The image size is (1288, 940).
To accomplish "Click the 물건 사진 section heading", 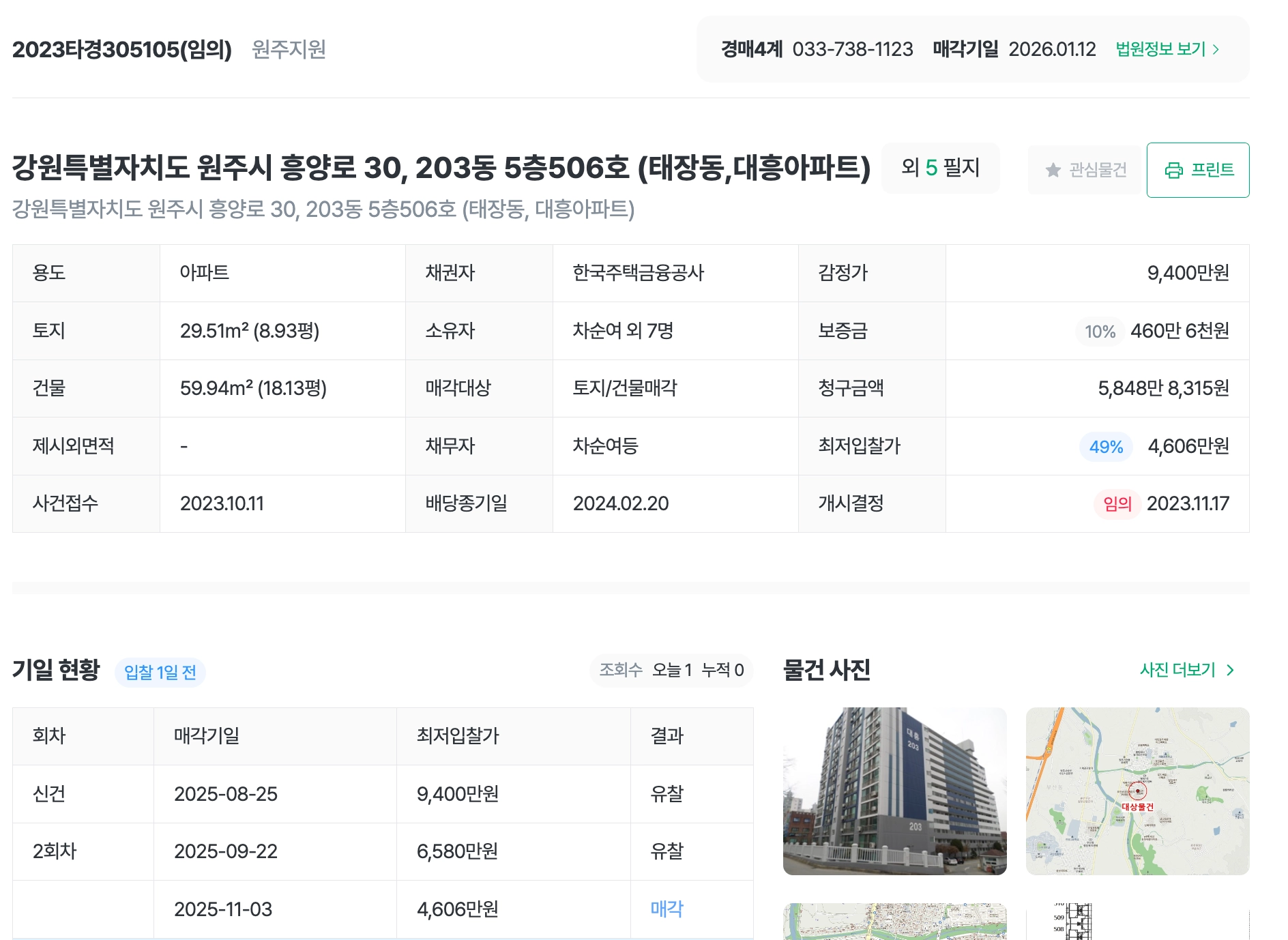I will coord(826,670).
